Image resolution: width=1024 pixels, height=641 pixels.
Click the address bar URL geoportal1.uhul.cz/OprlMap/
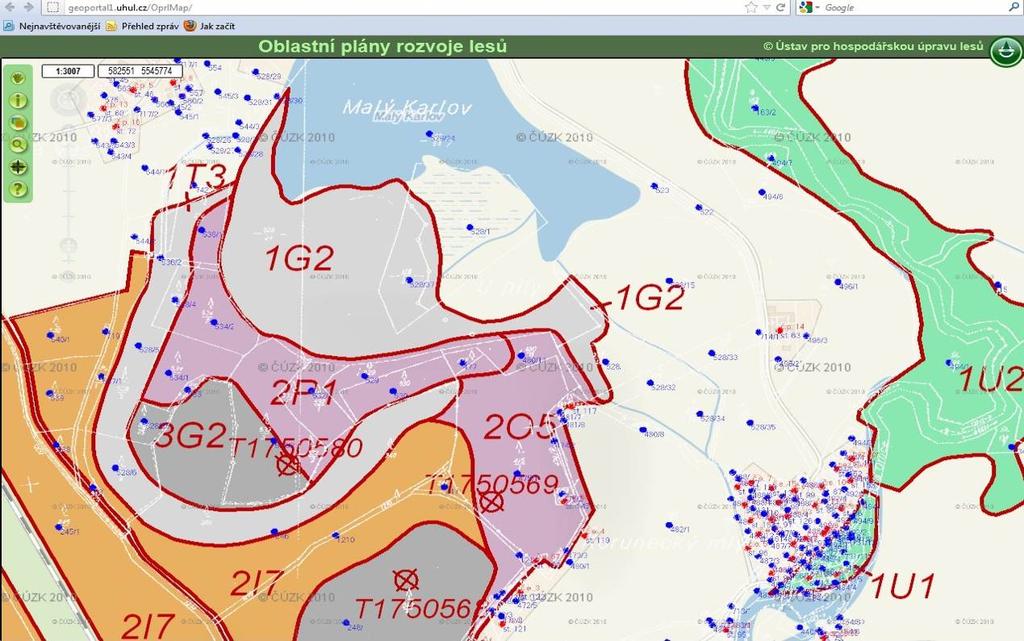pyautogui.click(x=130, y=8)
